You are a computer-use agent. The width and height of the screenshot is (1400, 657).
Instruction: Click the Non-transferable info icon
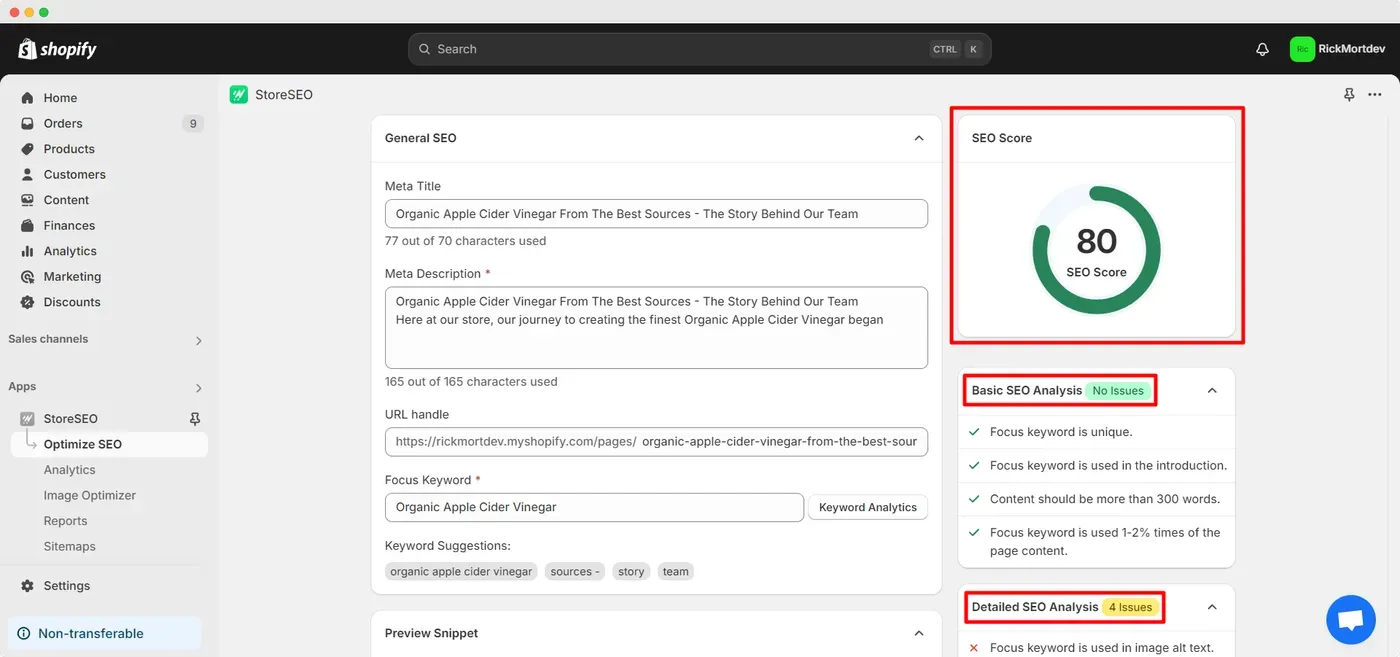[24, 633]
